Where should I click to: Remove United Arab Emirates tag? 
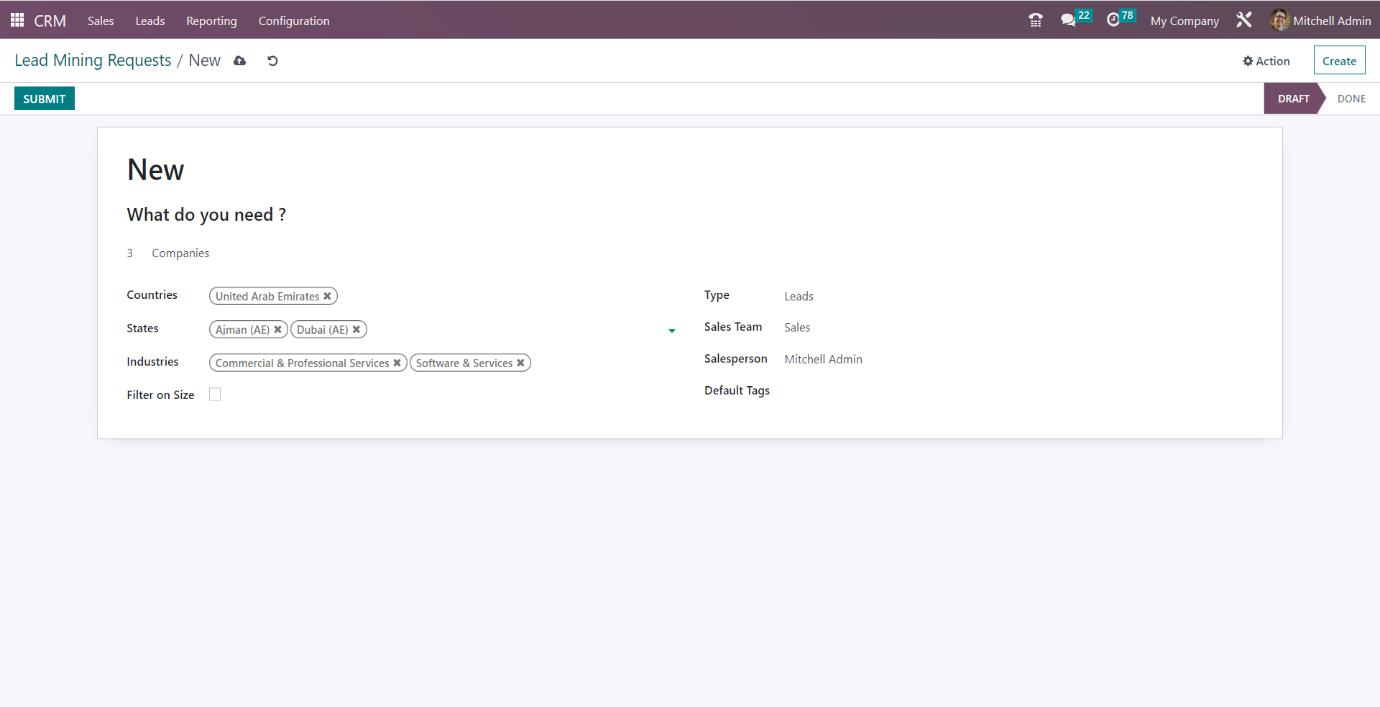click(327, 296)
